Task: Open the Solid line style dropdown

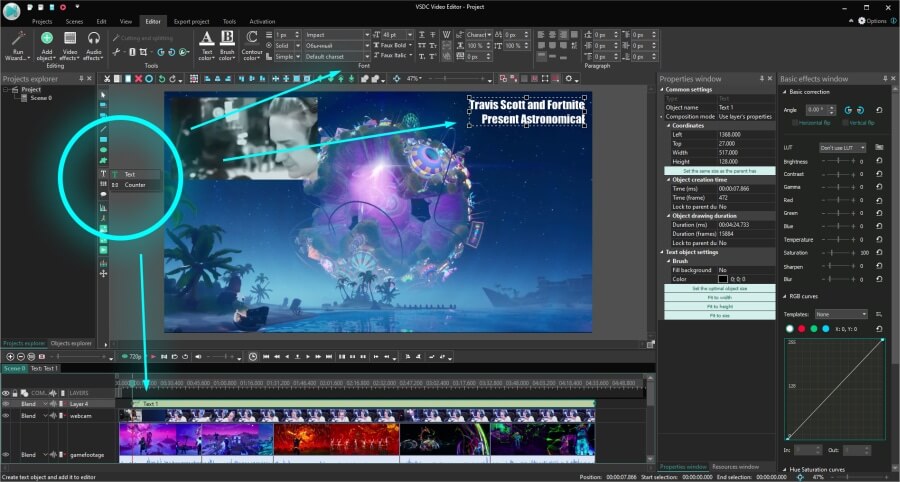Action: click(288, 45)
